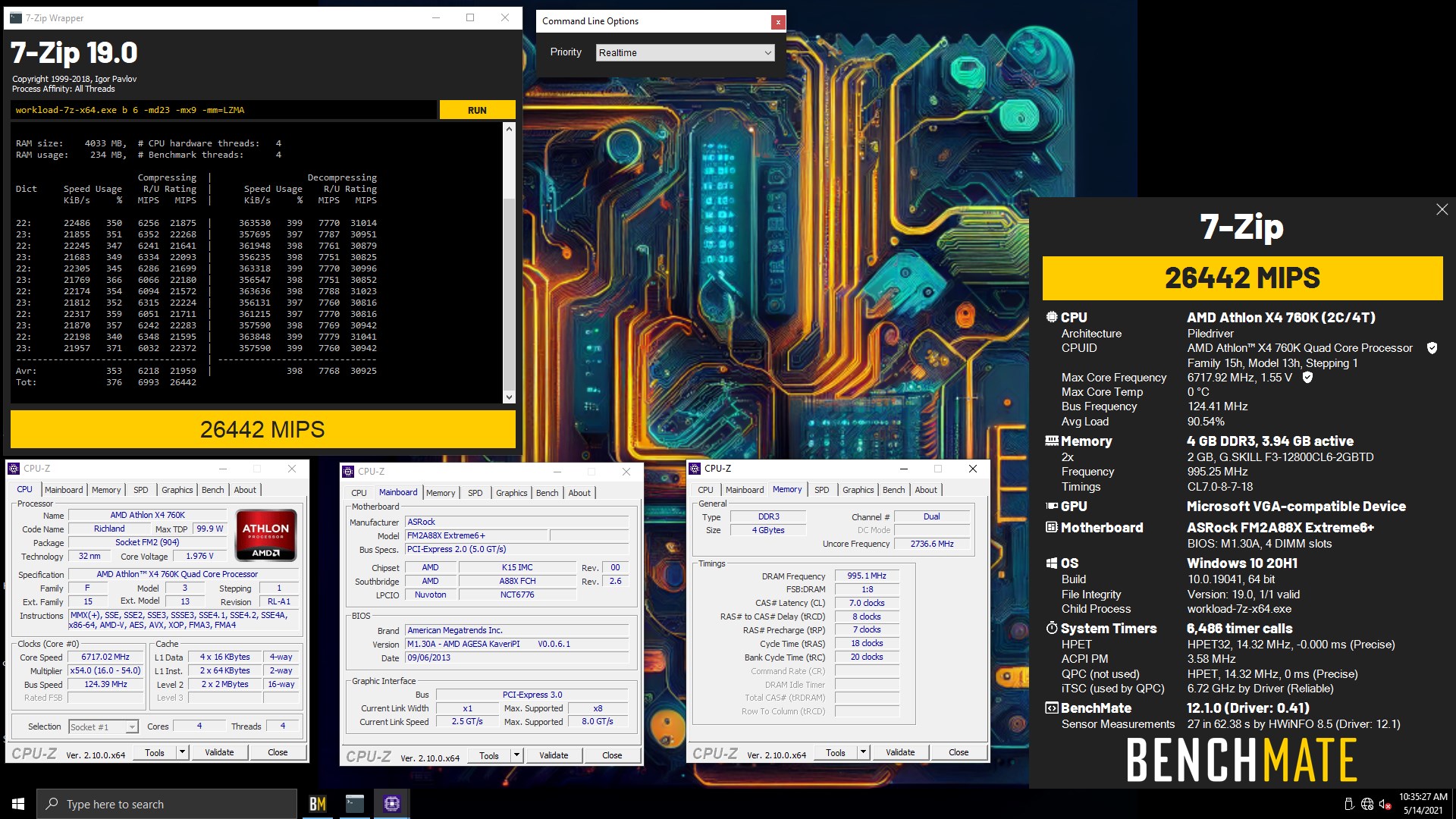Click the left CPU-Z window title icon
This screenshot has width=1456, height=819.
pyautogui.click(x=14, y=469)
